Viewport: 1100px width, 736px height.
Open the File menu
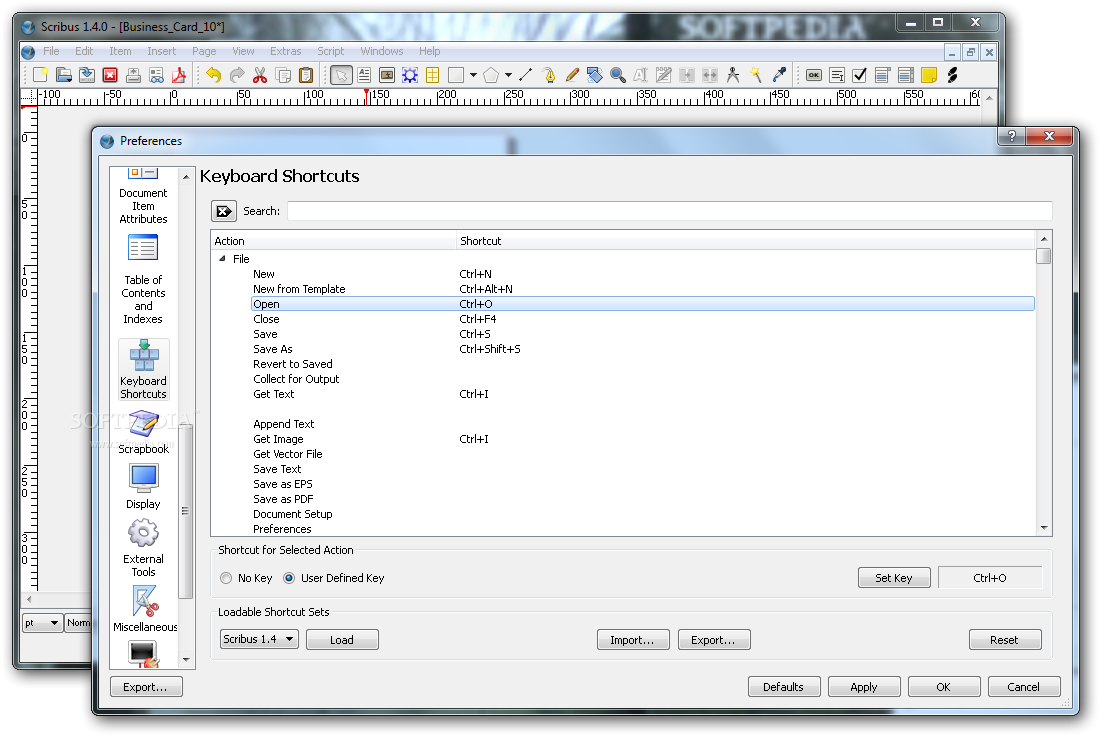51,51
